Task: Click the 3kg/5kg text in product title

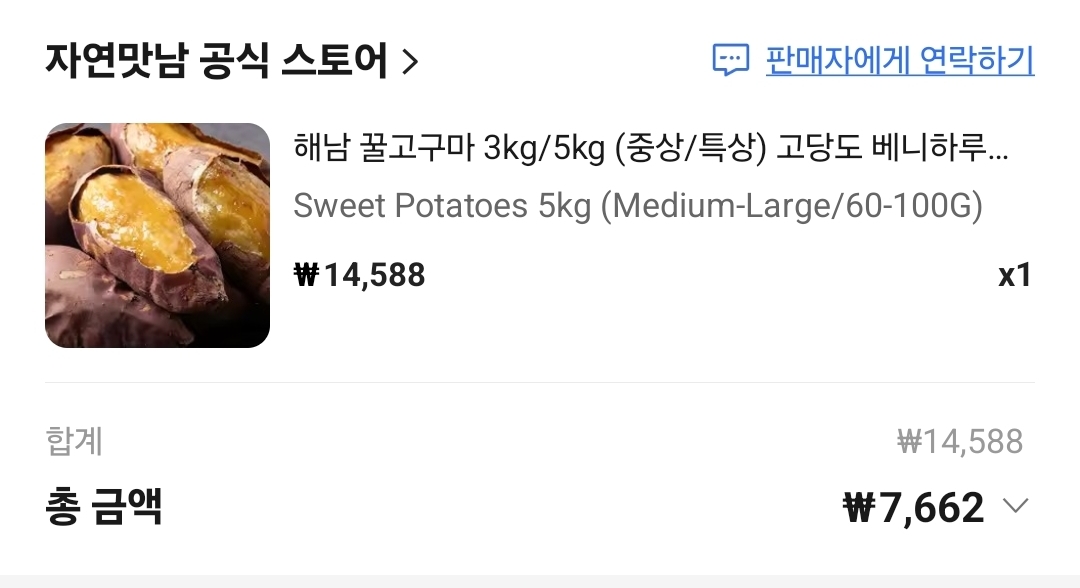Action: (544, 149)
